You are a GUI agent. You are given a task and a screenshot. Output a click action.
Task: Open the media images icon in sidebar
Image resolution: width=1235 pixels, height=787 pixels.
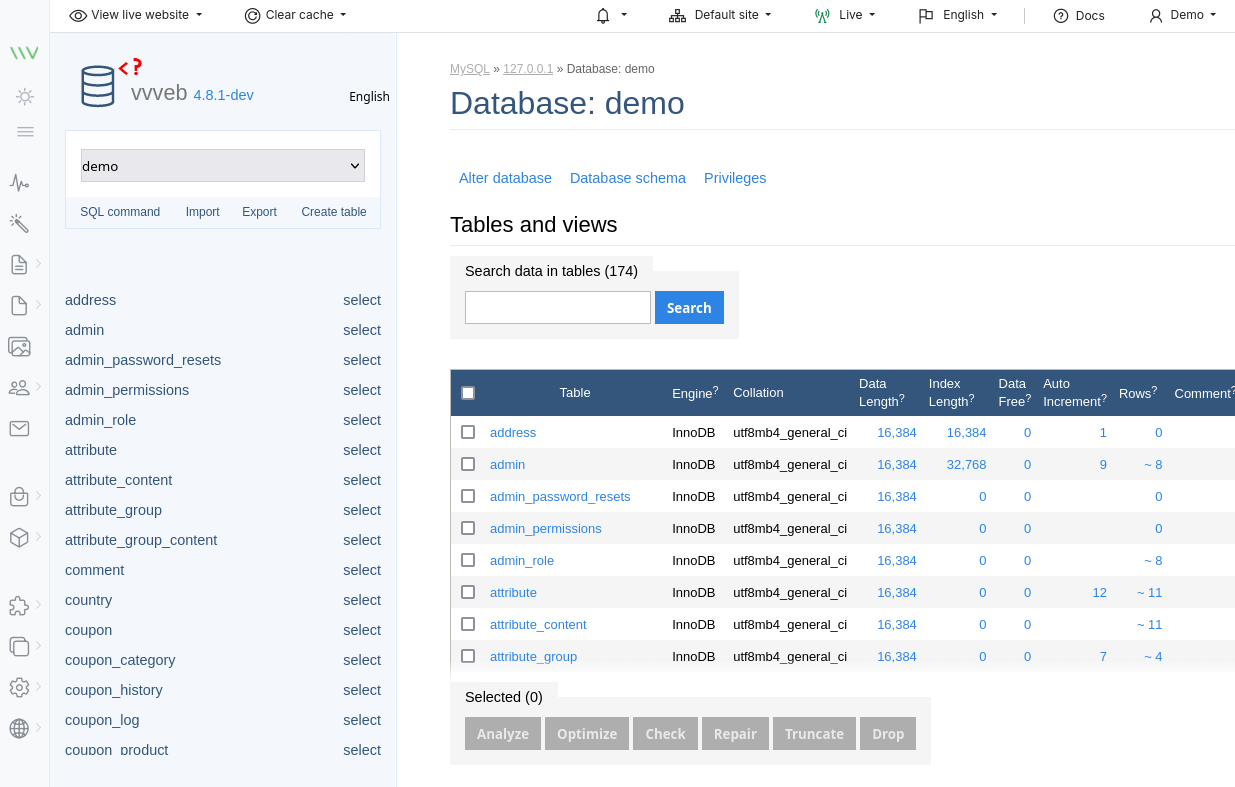point(19,346)
